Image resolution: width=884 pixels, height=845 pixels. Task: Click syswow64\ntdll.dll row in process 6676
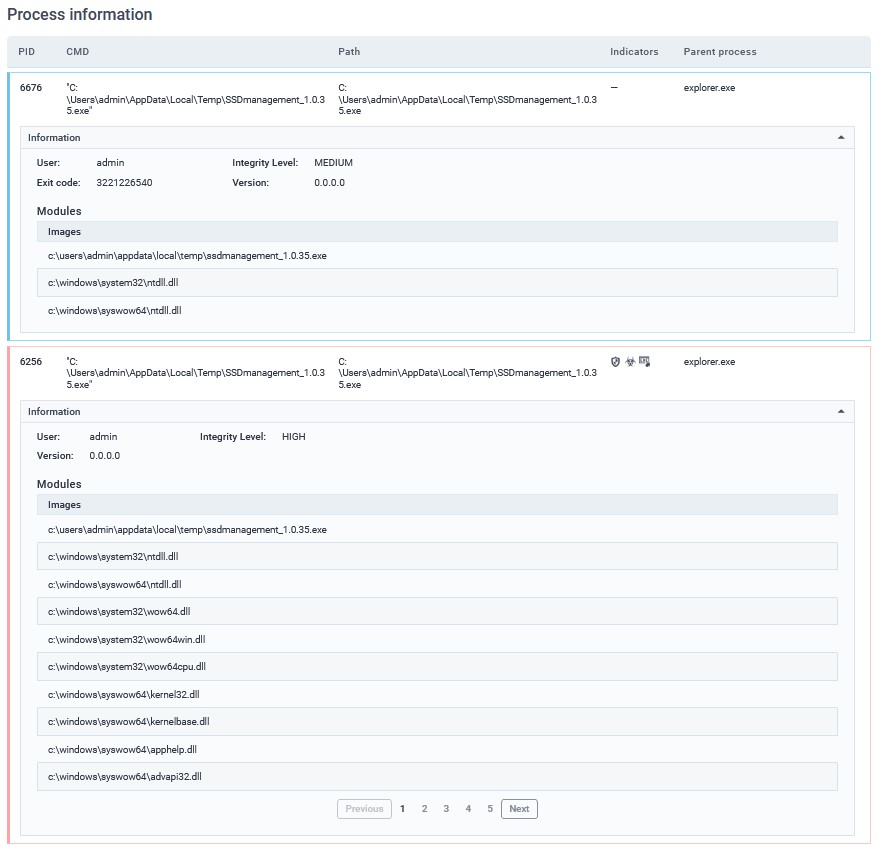(x=437, y=311)
